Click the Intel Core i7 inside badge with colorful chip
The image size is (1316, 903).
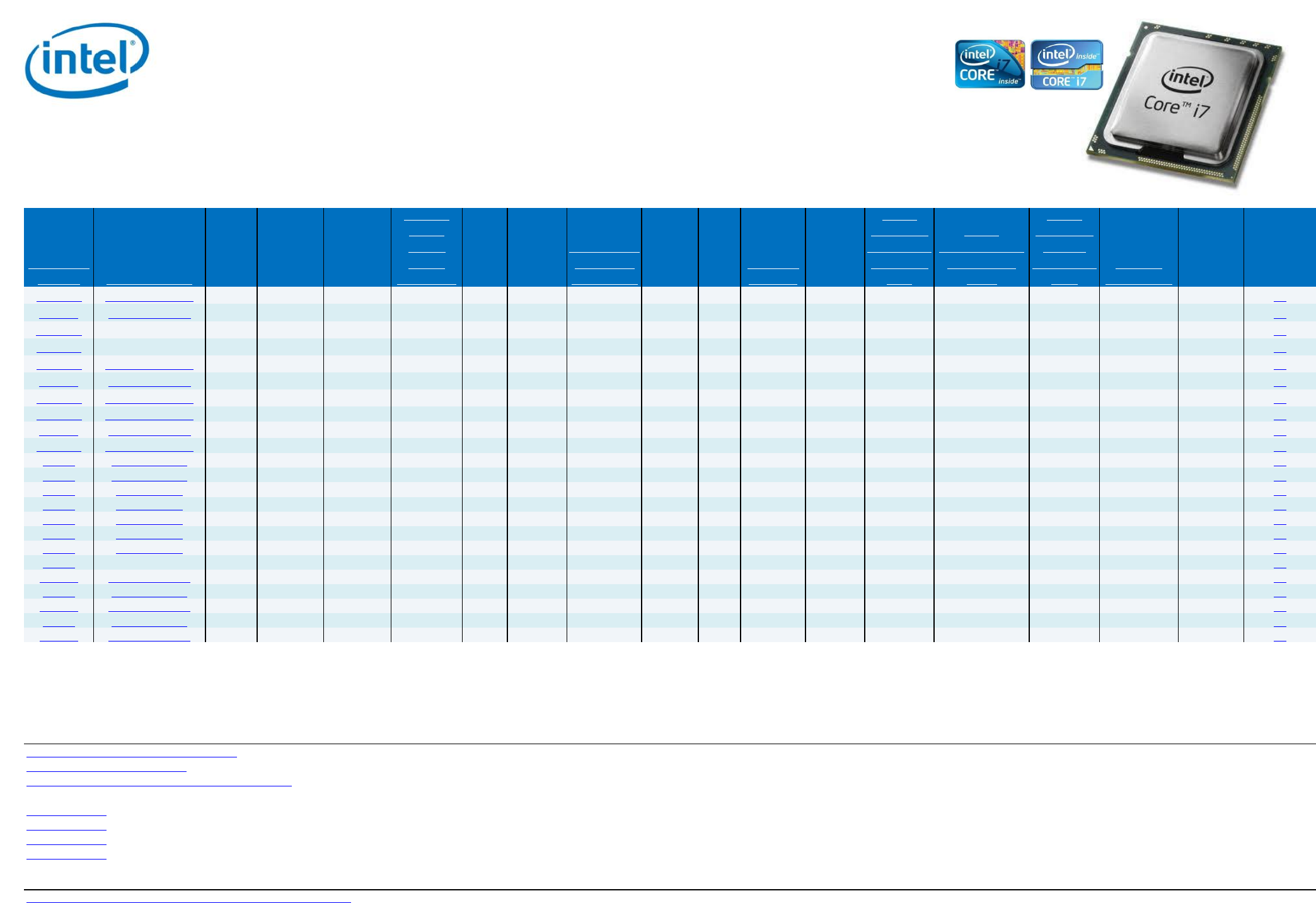[990, 64]
